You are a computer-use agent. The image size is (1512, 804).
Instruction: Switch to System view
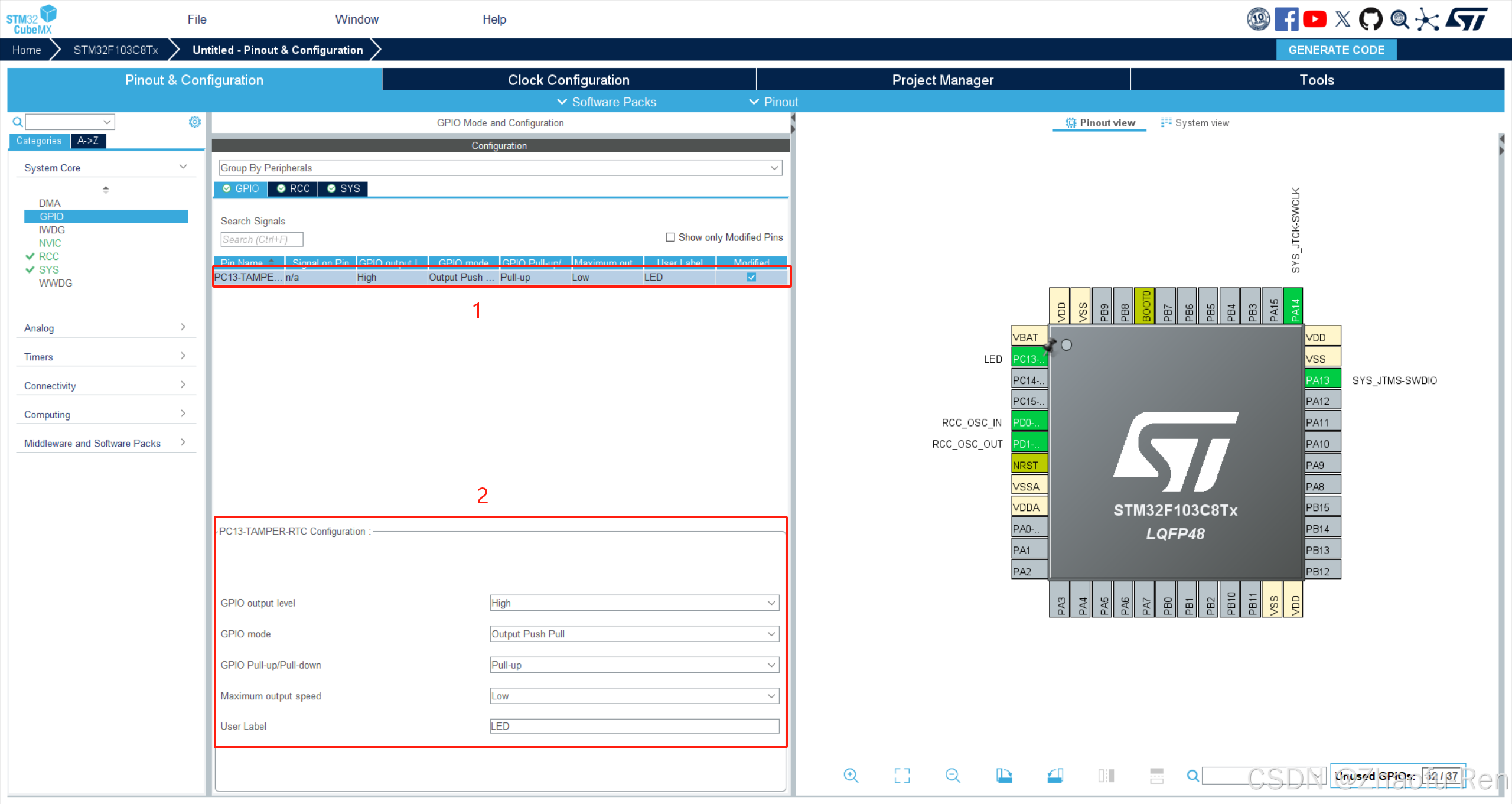pos(1195,123)
